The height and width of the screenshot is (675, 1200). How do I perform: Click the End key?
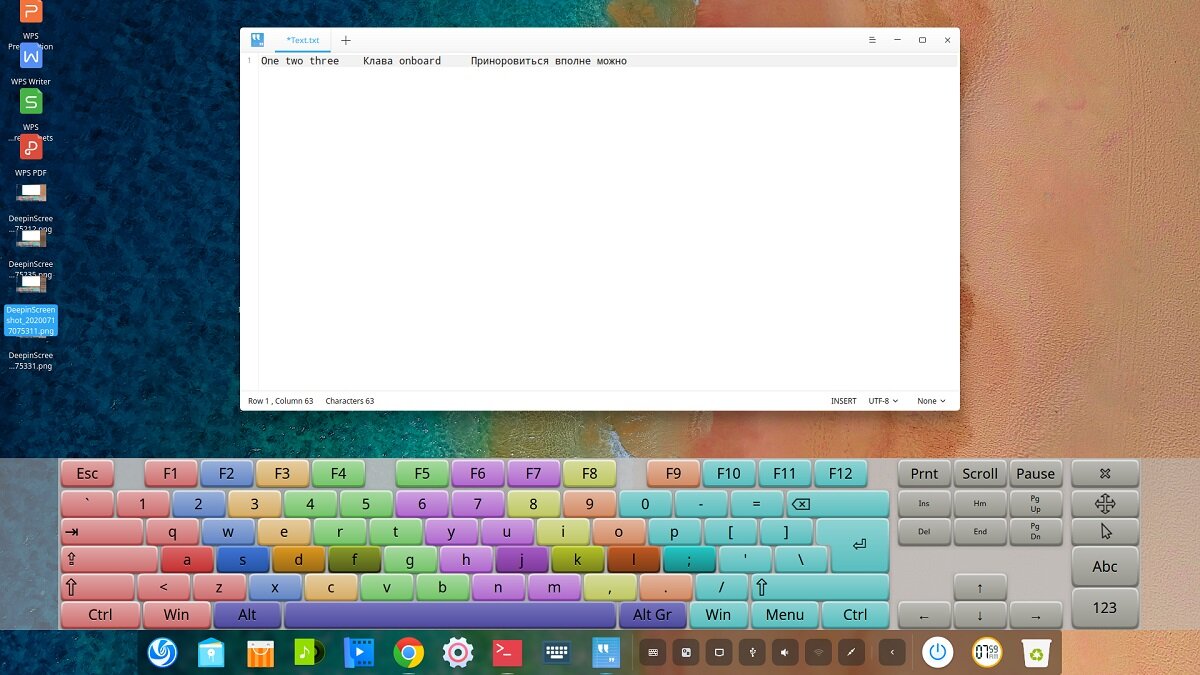(x=980, y=531)
